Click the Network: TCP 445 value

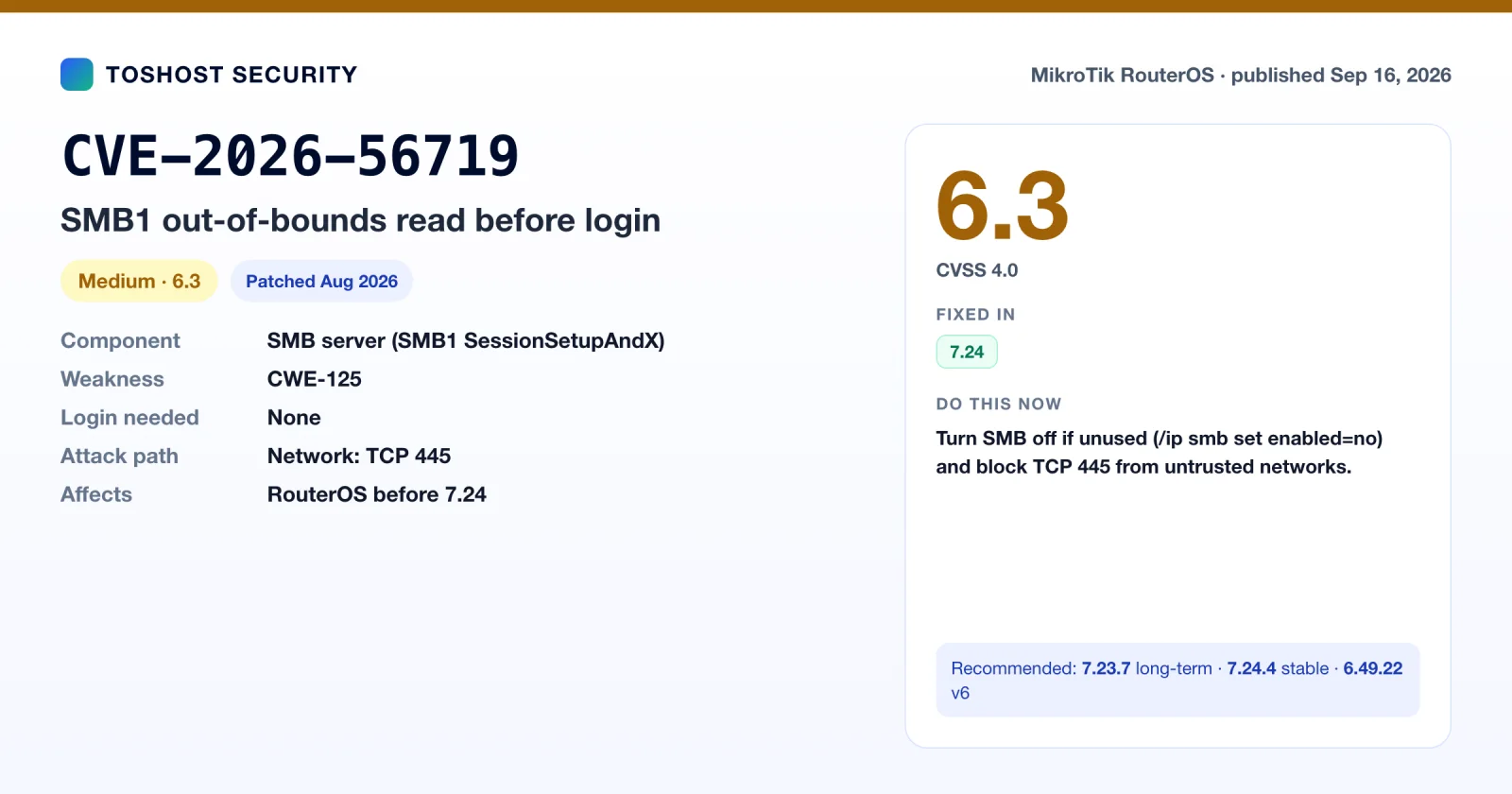coord(359,457)
